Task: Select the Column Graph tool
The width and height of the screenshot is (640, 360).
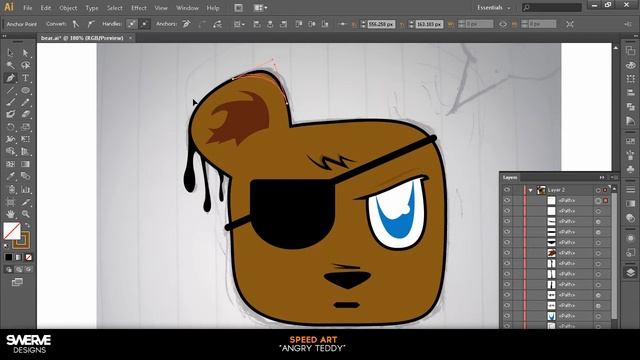Action: 25,189
